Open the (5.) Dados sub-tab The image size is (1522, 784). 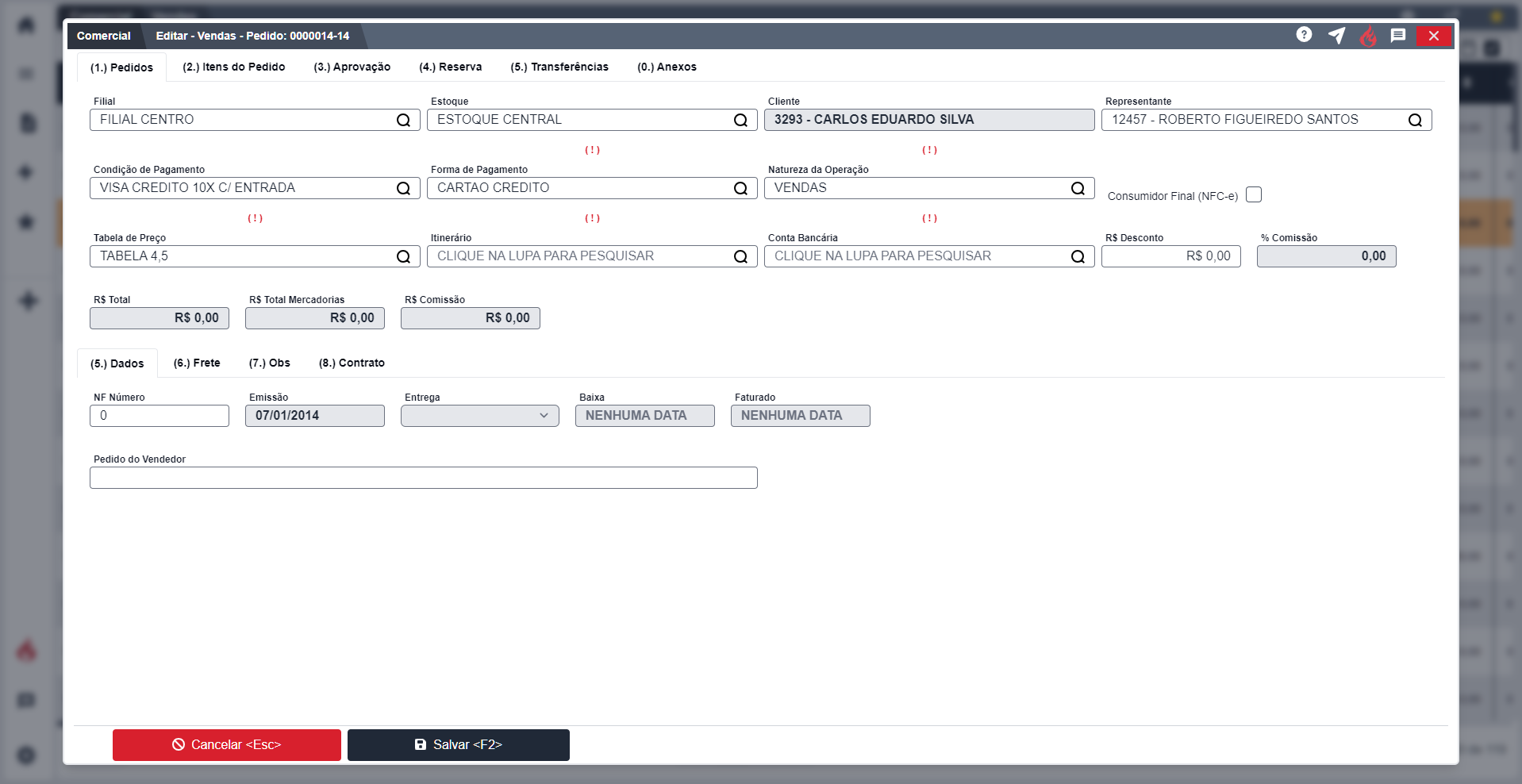[117, 363]
